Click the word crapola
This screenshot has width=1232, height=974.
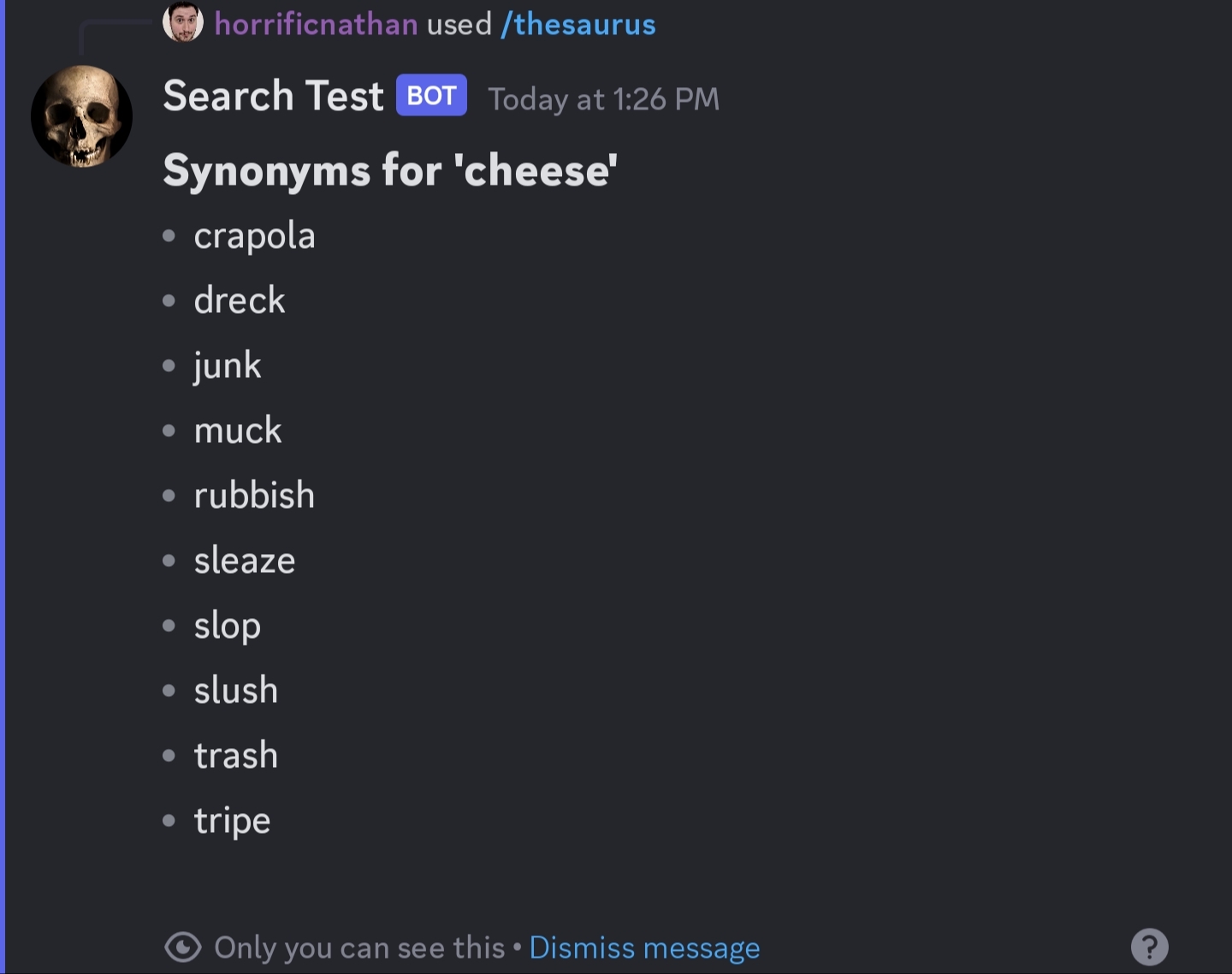[x=254, y=236]
